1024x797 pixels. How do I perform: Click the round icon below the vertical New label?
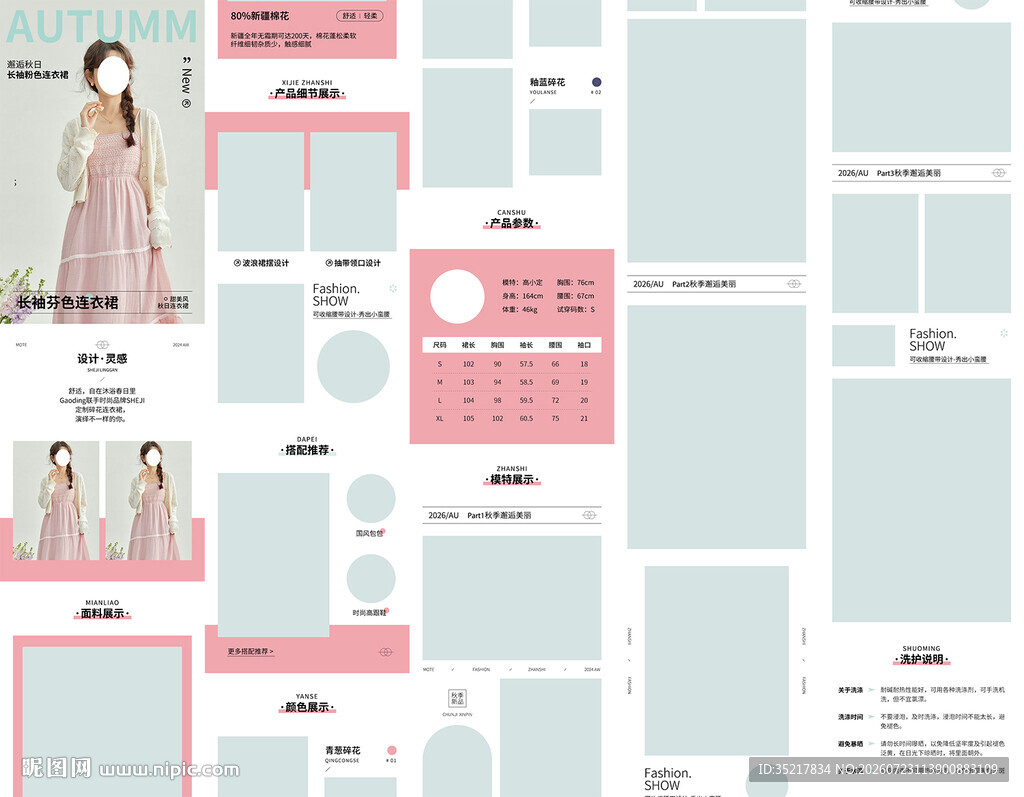tap(186, 103)
